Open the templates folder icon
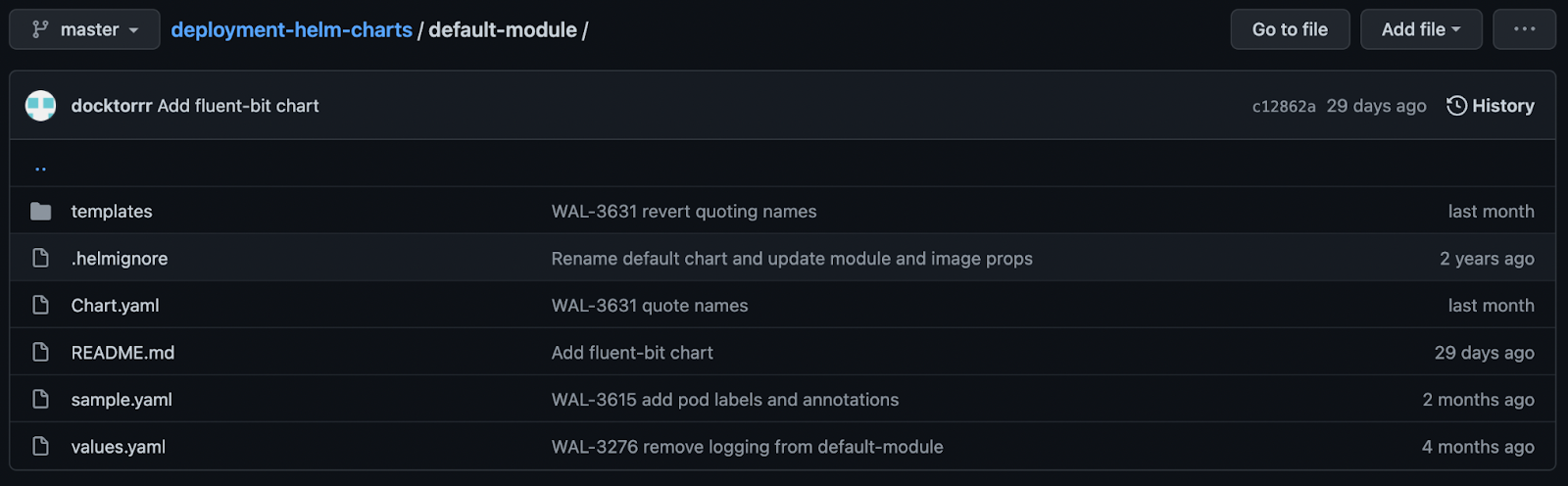 [x=40, y=212]
